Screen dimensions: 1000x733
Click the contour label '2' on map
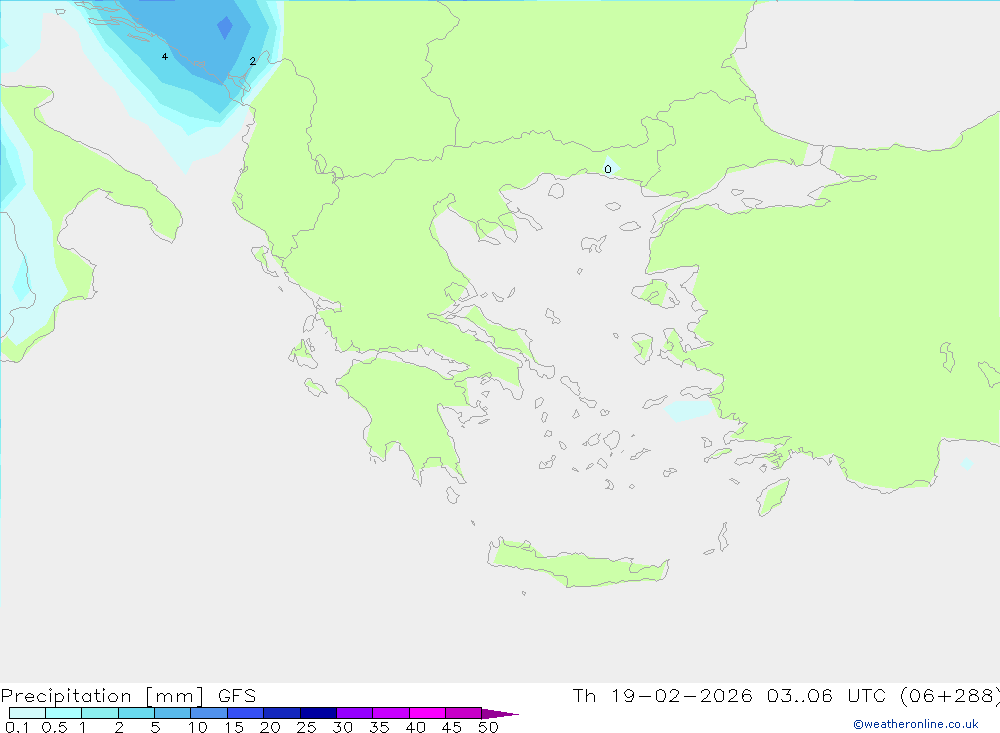coord(253,61)
